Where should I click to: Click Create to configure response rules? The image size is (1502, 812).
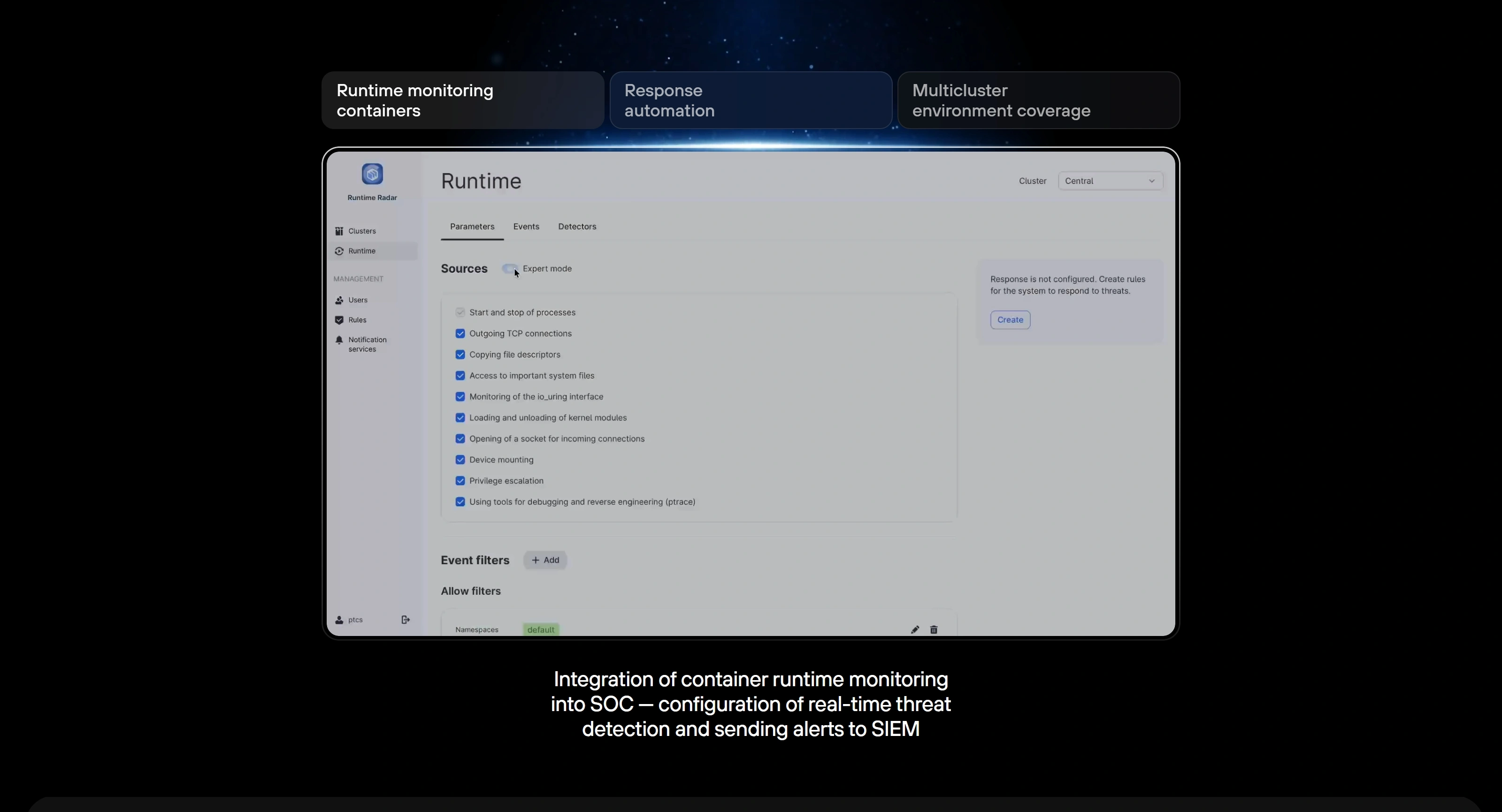coord(1010,320)
